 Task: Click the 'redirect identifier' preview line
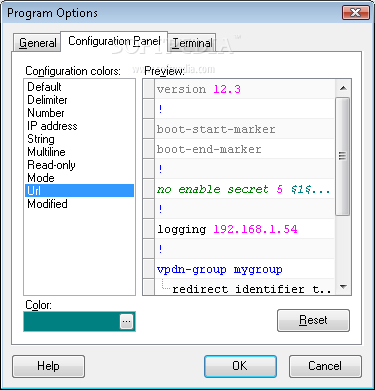pyautogui.click(x=244, y=287)
